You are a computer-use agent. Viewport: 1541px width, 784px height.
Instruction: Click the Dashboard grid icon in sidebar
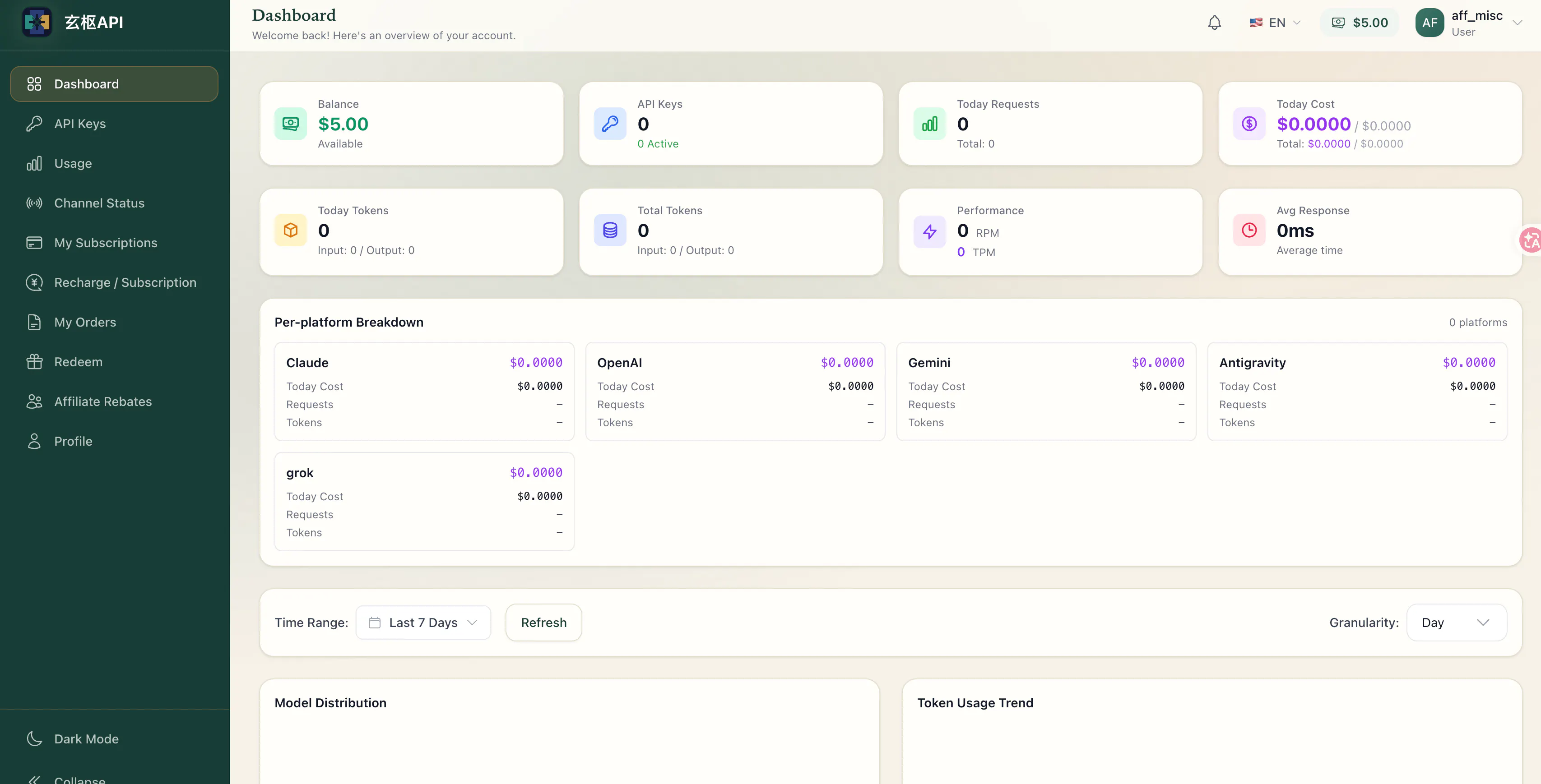pyautogui.click(x=34, y=84)
